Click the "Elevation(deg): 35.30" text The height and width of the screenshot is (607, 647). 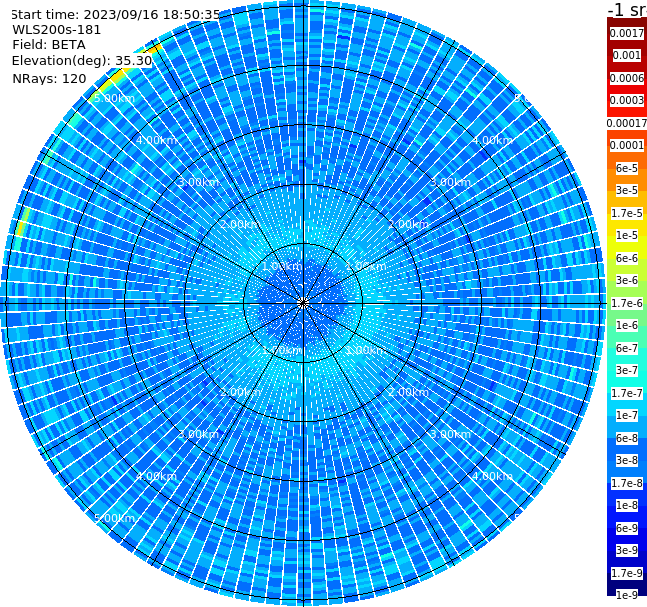(x=82, y=61)
